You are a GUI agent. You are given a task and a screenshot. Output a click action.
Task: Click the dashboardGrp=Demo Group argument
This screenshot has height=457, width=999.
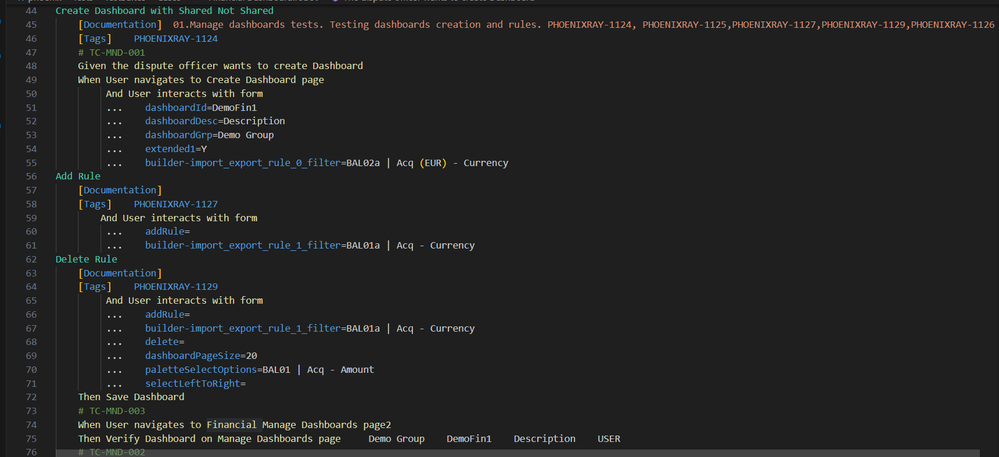point(209,135)
